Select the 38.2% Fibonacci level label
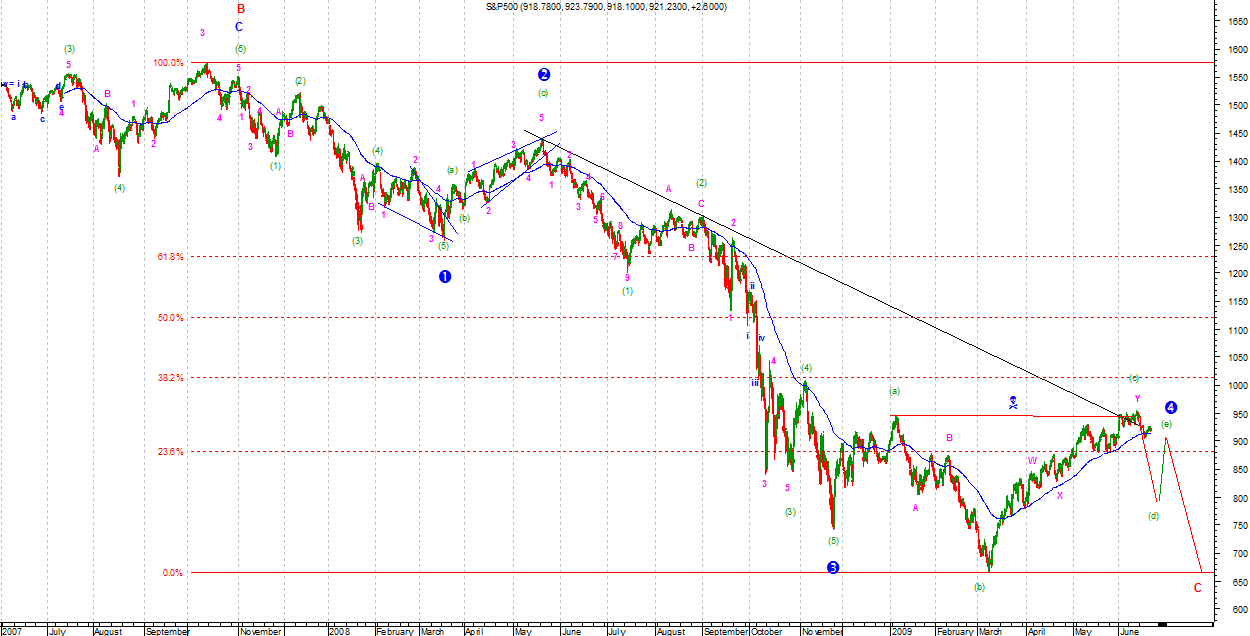 (171, 378)
